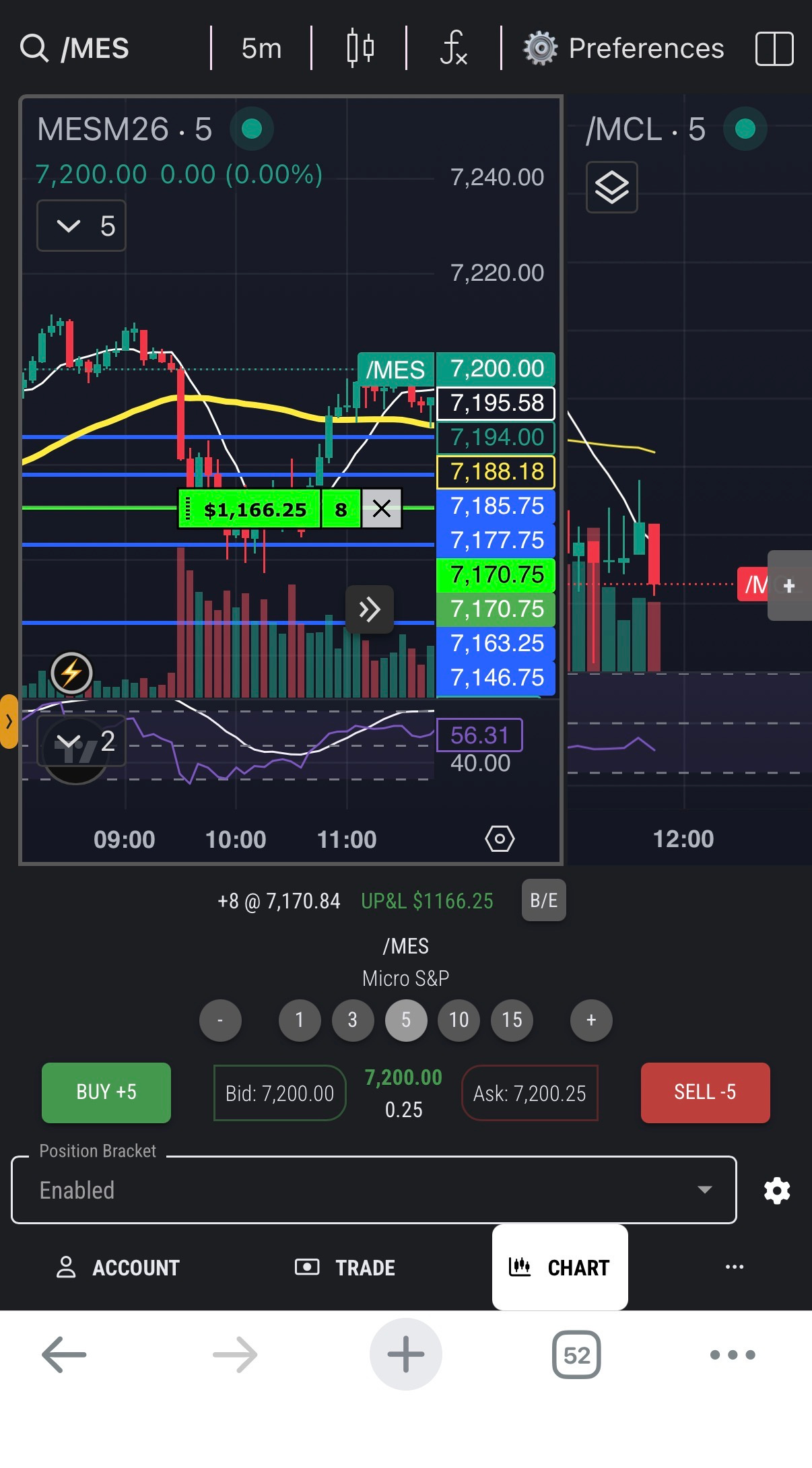Go back in browser

[65, 1354]
